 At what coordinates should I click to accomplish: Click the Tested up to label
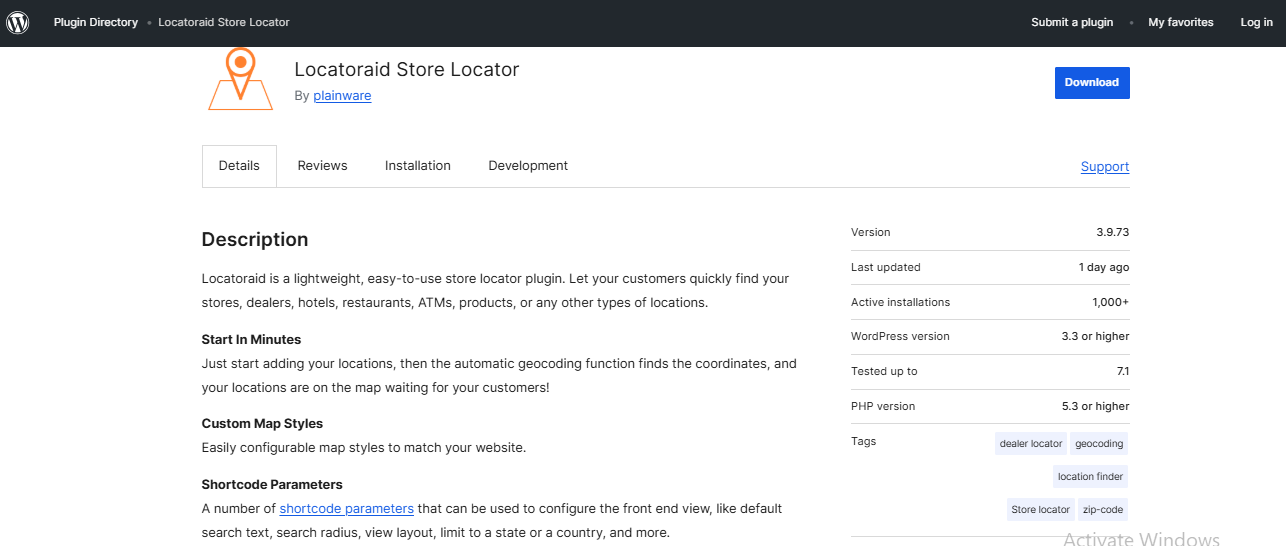[x=884, y=372]
